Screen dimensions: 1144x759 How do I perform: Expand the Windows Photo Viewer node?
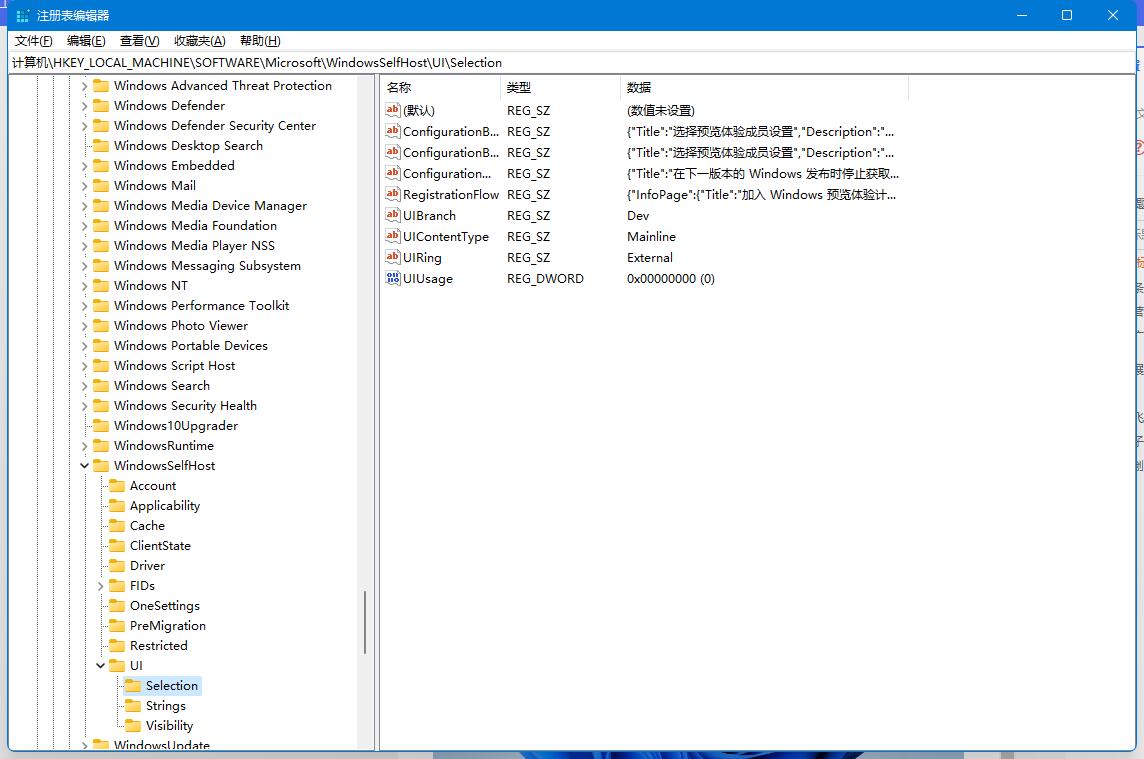click(x=85, y=325)
